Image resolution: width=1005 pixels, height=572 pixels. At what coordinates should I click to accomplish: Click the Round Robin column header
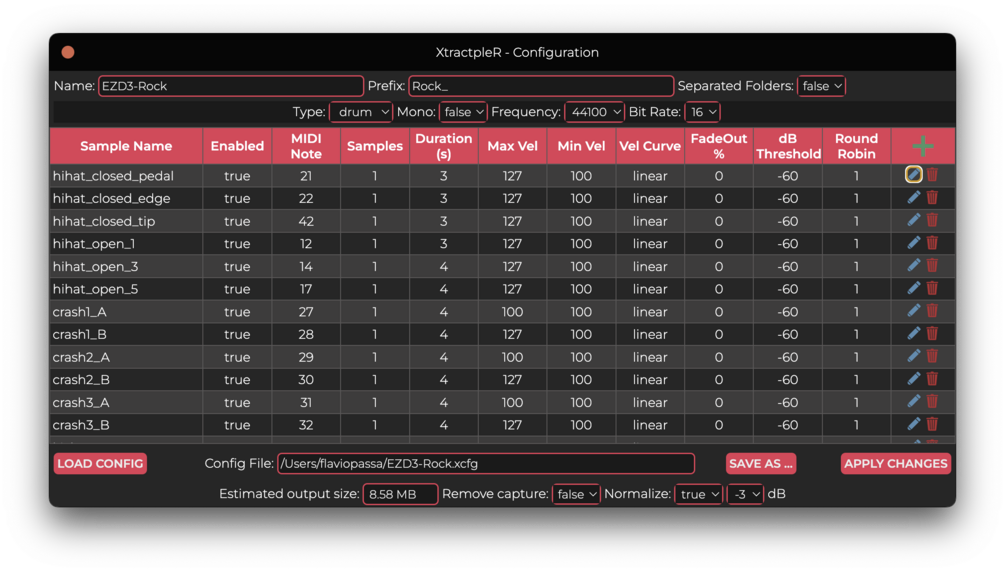[x=856, y=146]
